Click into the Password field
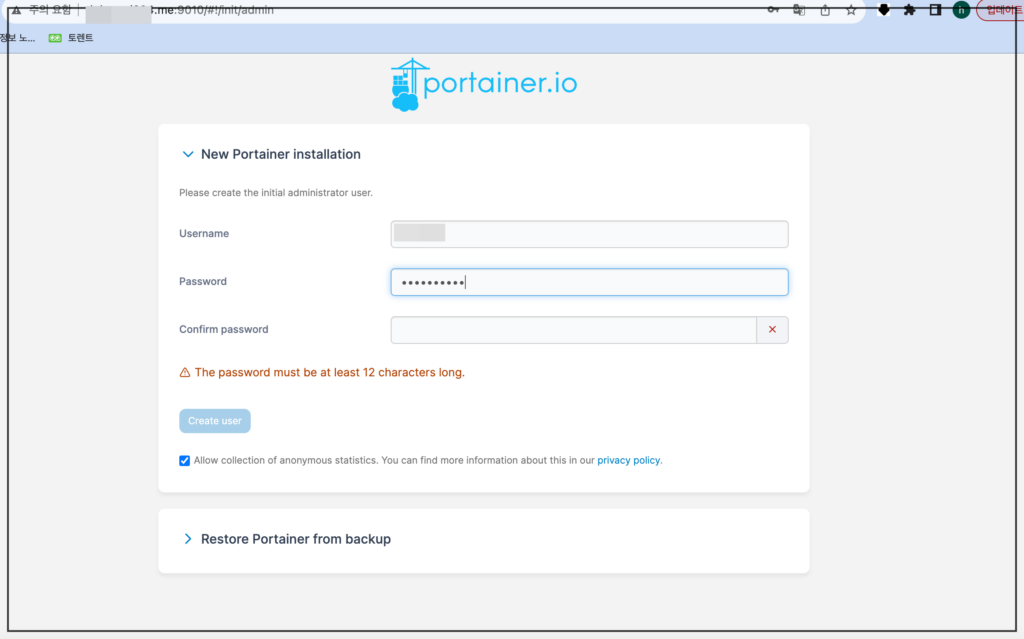The height and width of the screenshot is (639, 1024). point(589,282)
